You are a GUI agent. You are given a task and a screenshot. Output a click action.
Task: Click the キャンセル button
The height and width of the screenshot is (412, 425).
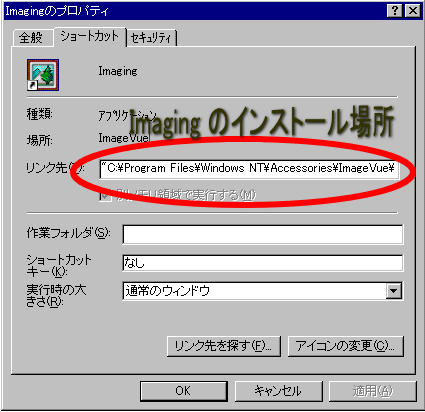(278, 391)
